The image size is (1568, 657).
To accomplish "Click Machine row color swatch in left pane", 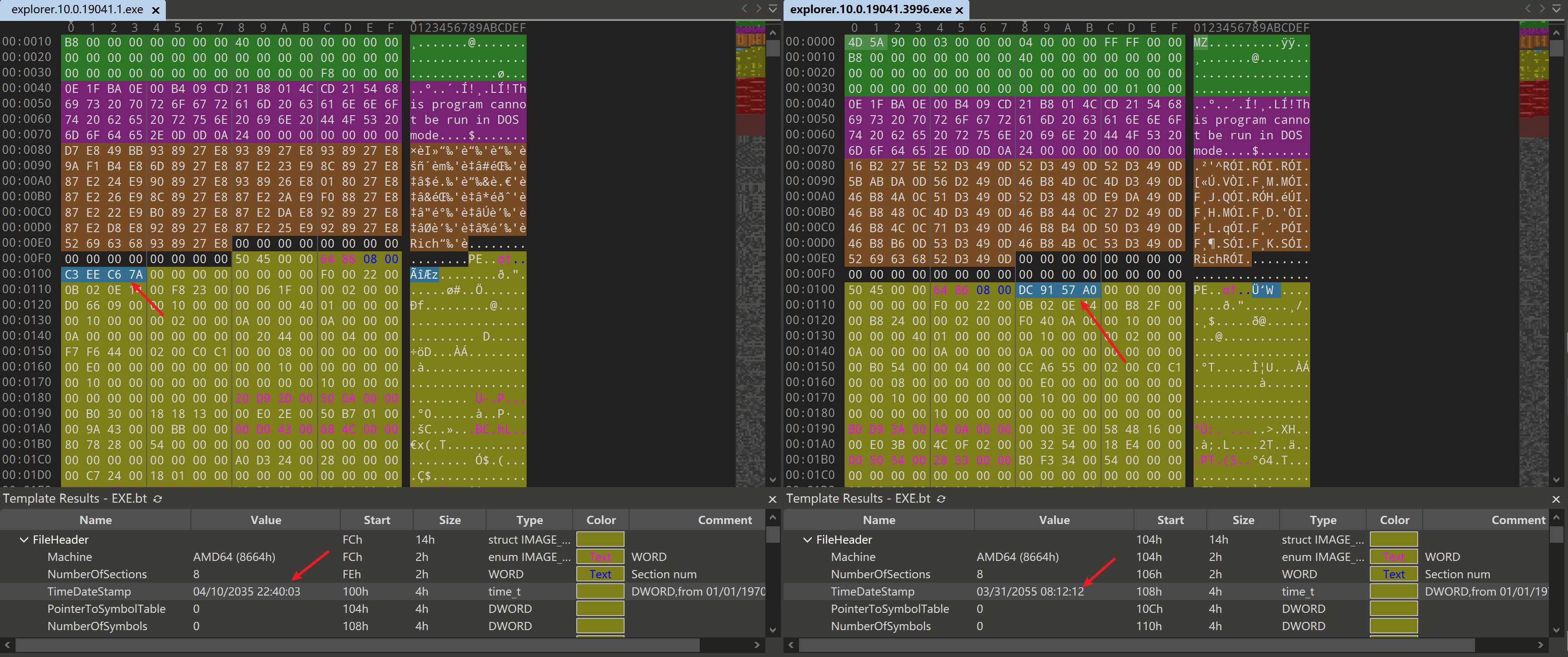I will point(600,557).
